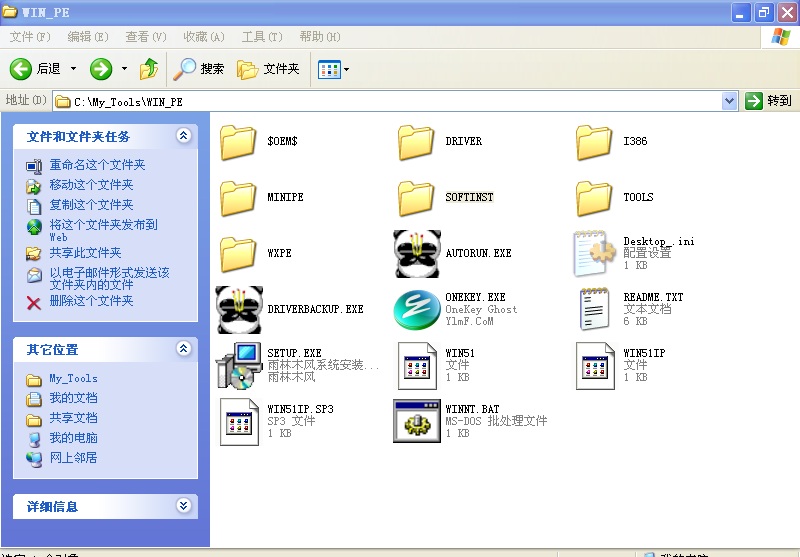
Task: Click 重命名这个文件夹 link
Action: [97, 165]
